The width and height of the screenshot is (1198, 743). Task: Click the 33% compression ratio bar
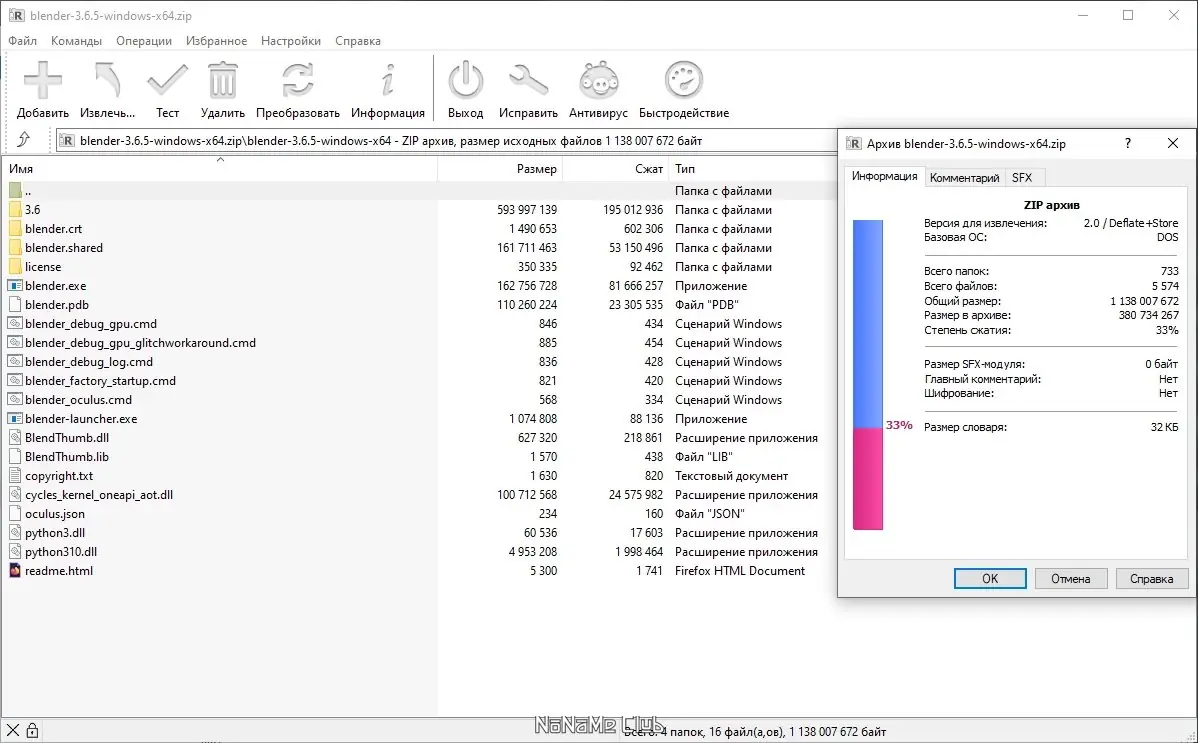point(868,375)
